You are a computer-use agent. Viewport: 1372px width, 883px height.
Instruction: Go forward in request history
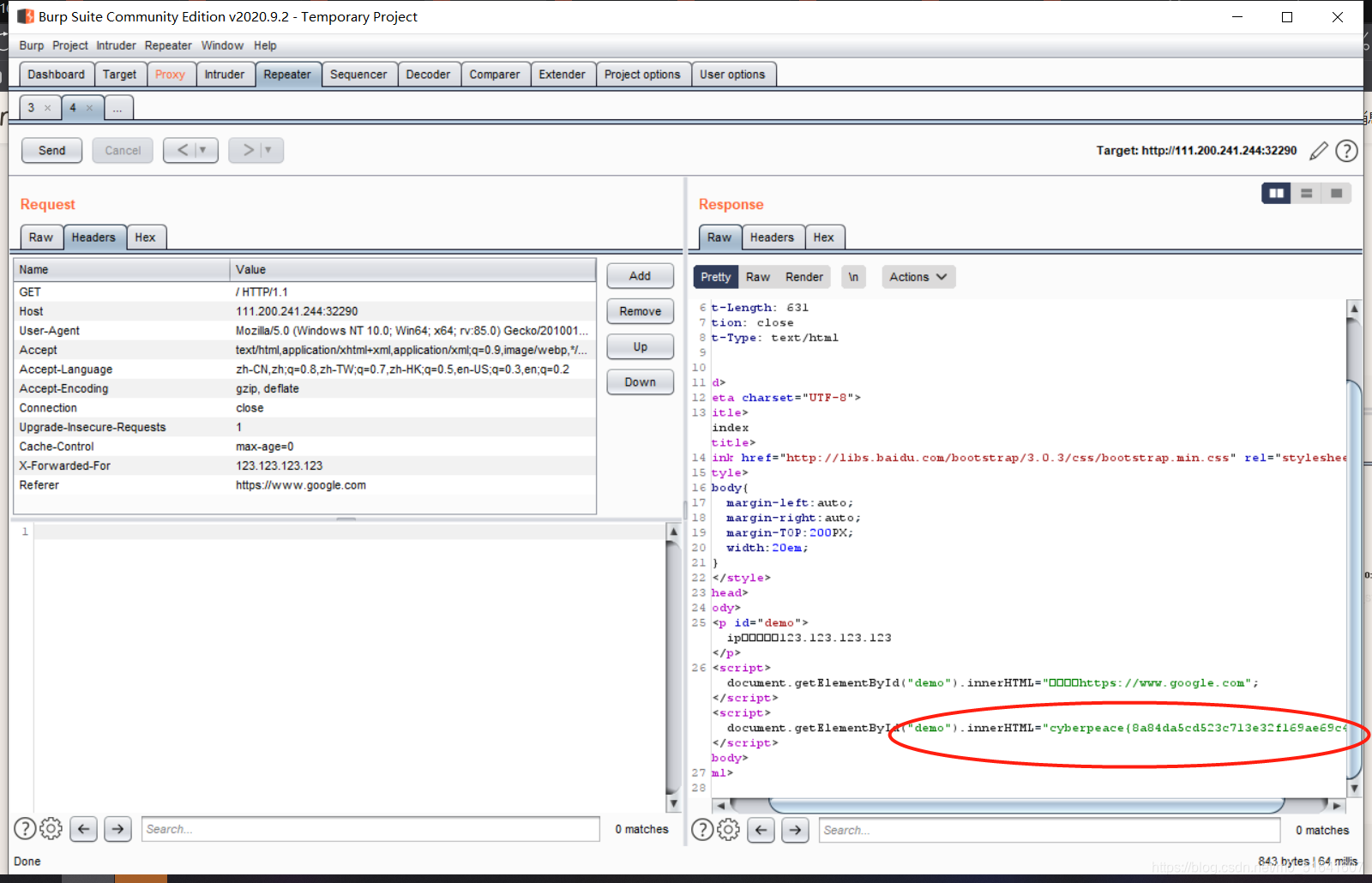point(247,150)
